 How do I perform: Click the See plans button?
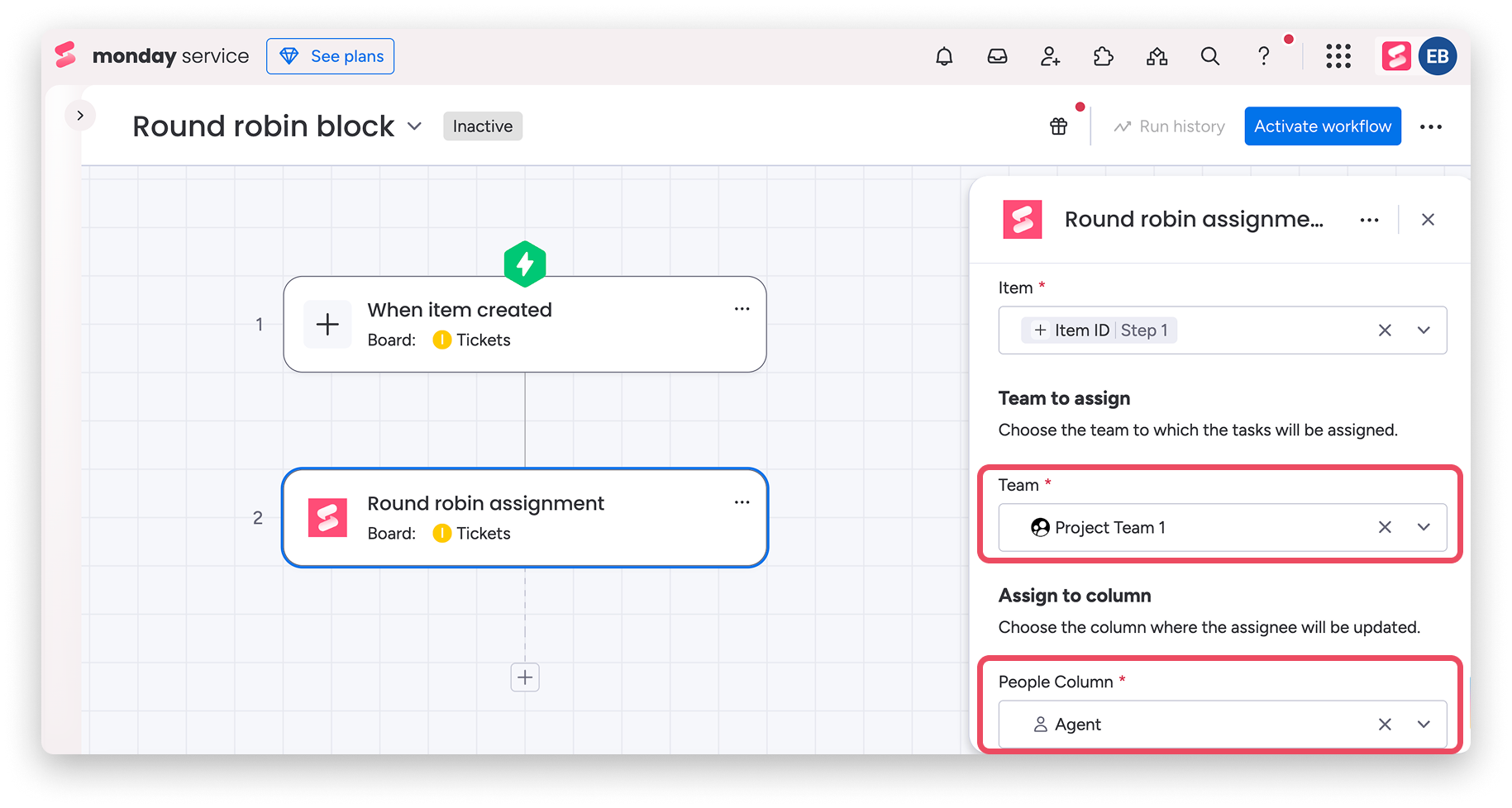[331, 56]
